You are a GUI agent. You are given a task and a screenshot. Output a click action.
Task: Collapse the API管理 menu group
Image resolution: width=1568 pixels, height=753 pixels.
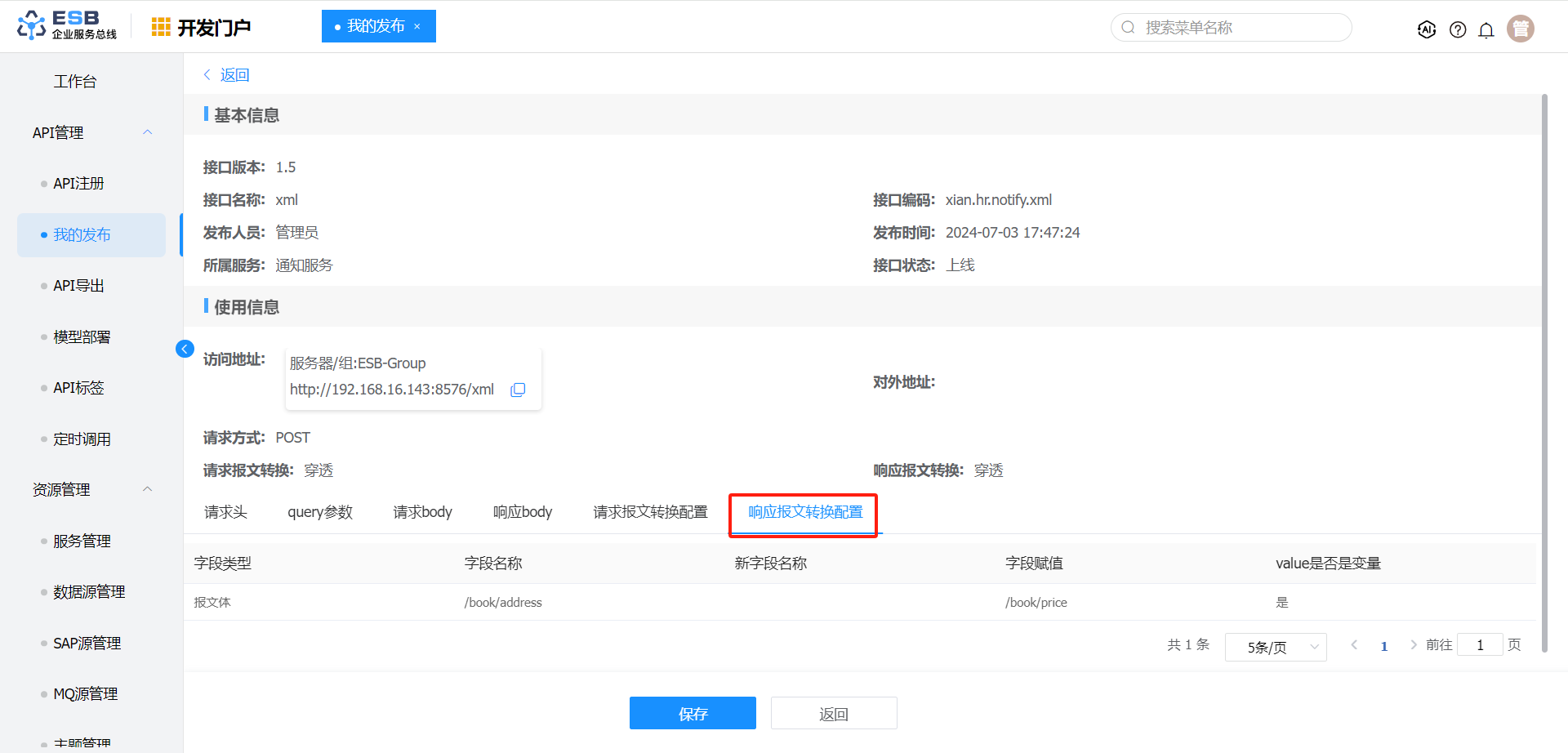point(148,132)
